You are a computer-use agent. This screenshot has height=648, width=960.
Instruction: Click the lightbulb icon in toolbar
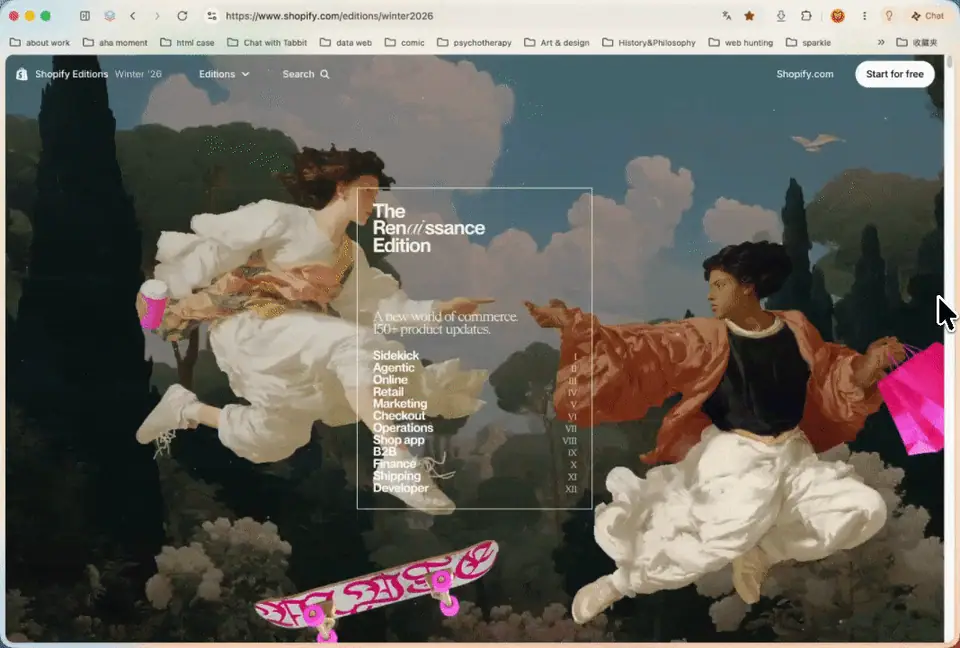[x=889, y=16]
